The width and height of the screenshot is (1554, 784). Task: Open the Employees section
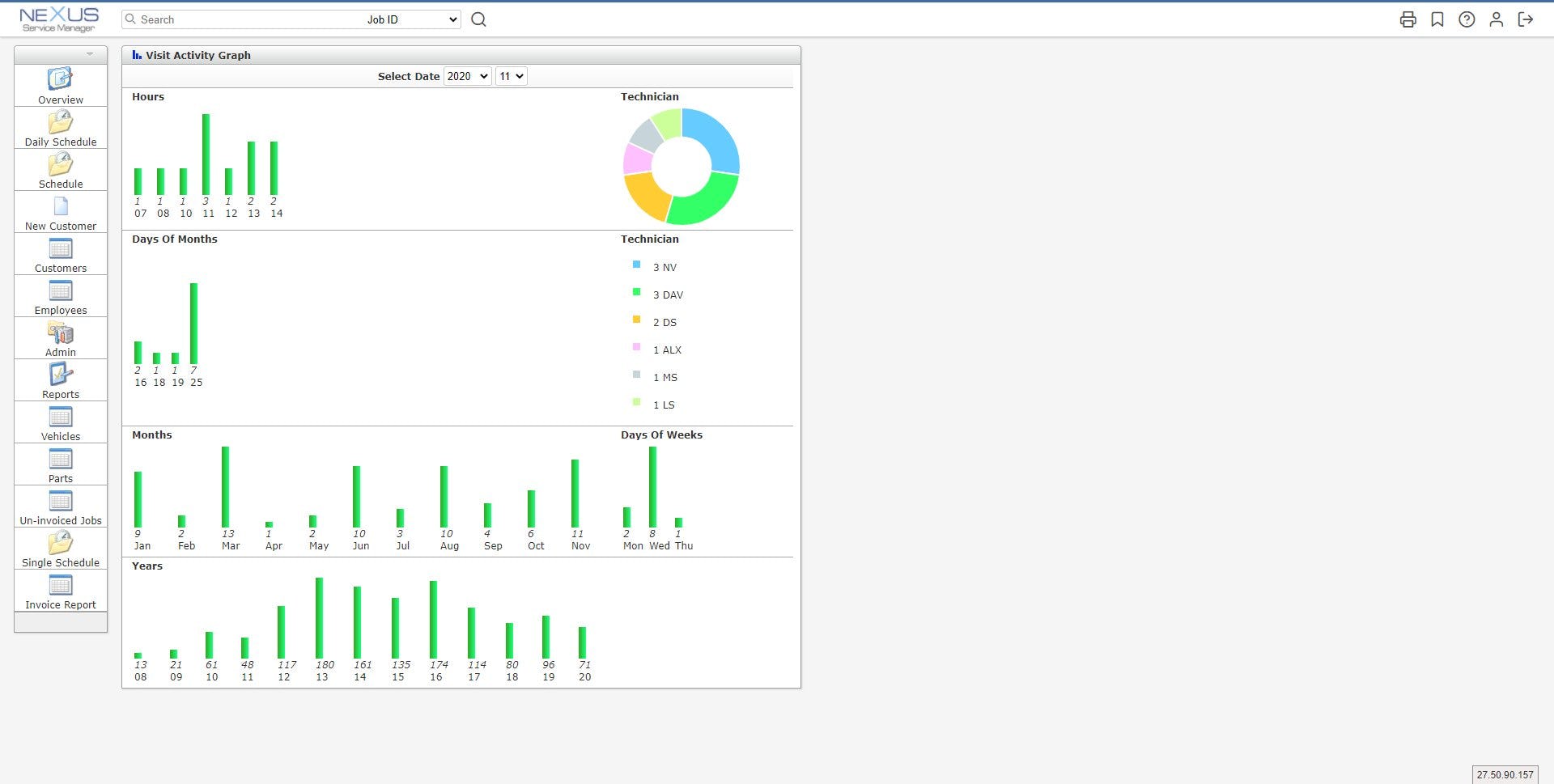[x=60, y=296]
